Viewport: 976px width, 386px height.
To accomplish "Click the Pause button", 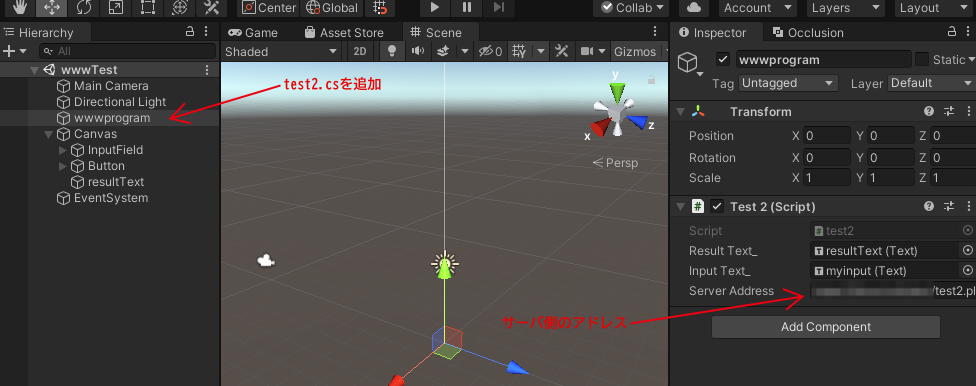I will tap(467, 8).
